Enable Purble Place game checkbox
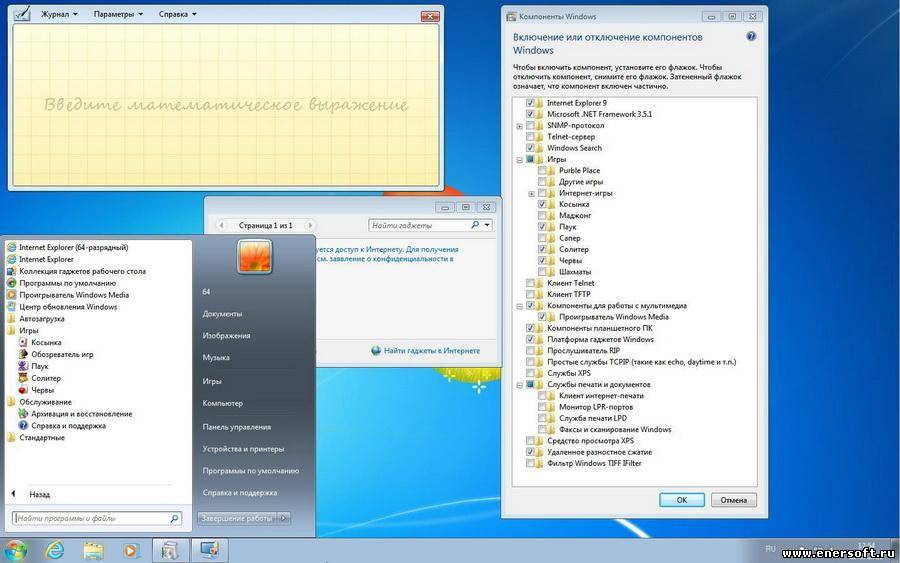This screenshot has width=900, height=563. [x=542, y=170]
